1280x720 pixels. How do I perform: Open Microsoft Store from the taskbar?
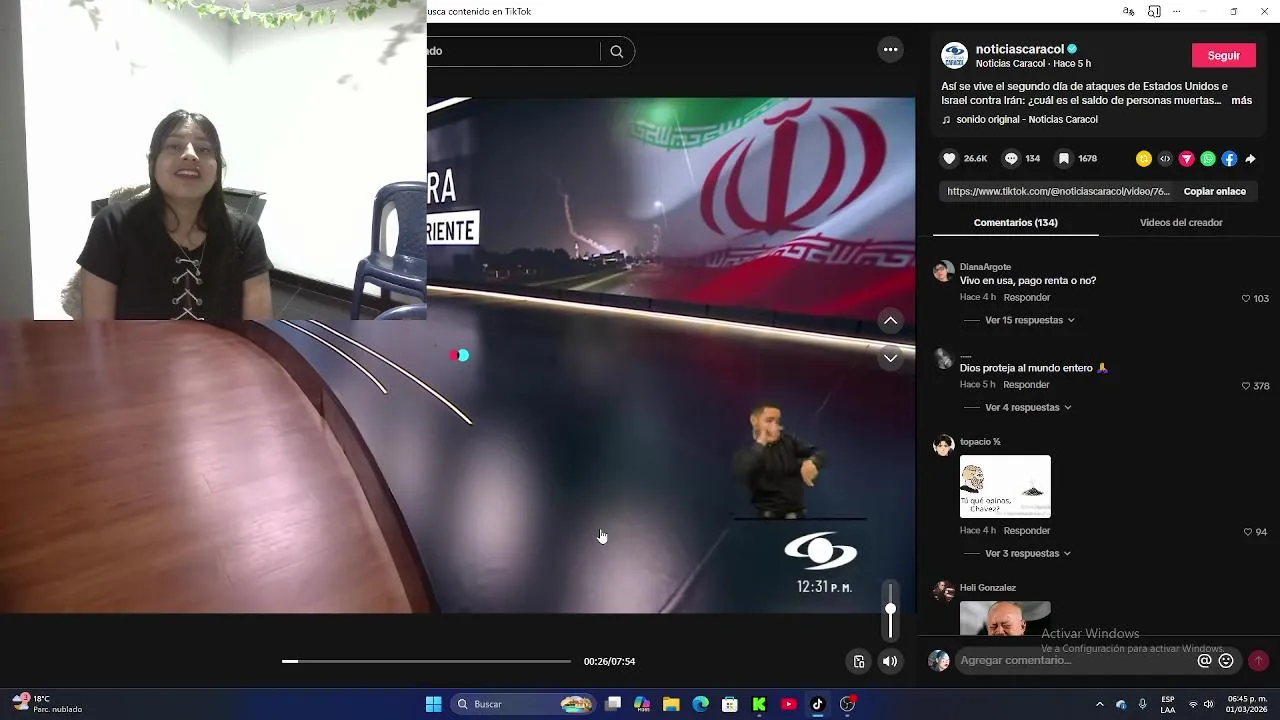[x=729, y=704]
